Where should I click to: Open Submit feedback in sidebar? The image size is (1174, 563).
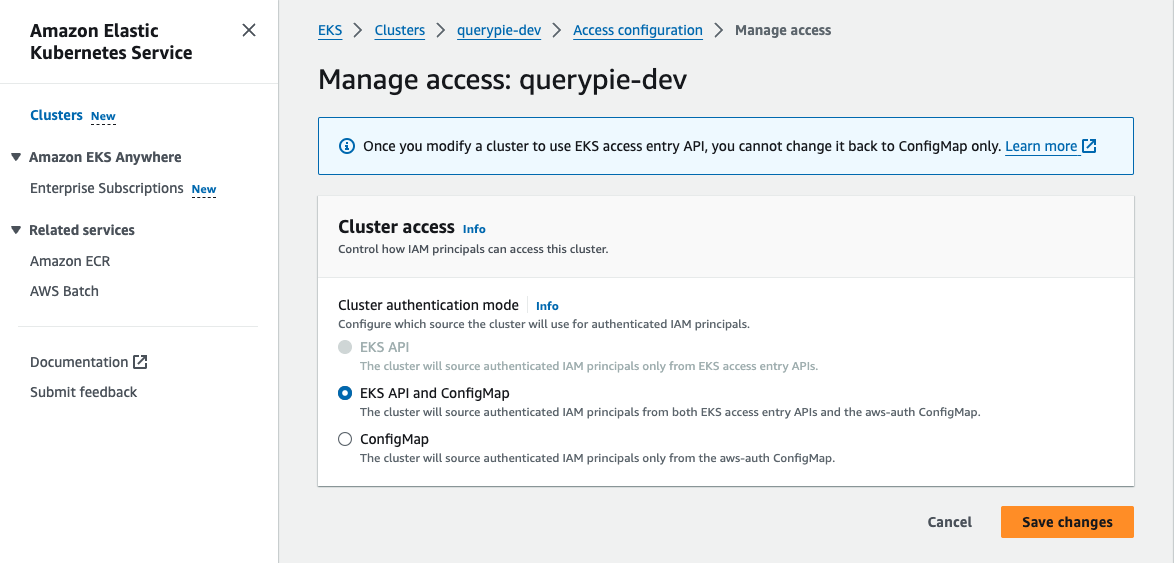[x=84, y=392]
